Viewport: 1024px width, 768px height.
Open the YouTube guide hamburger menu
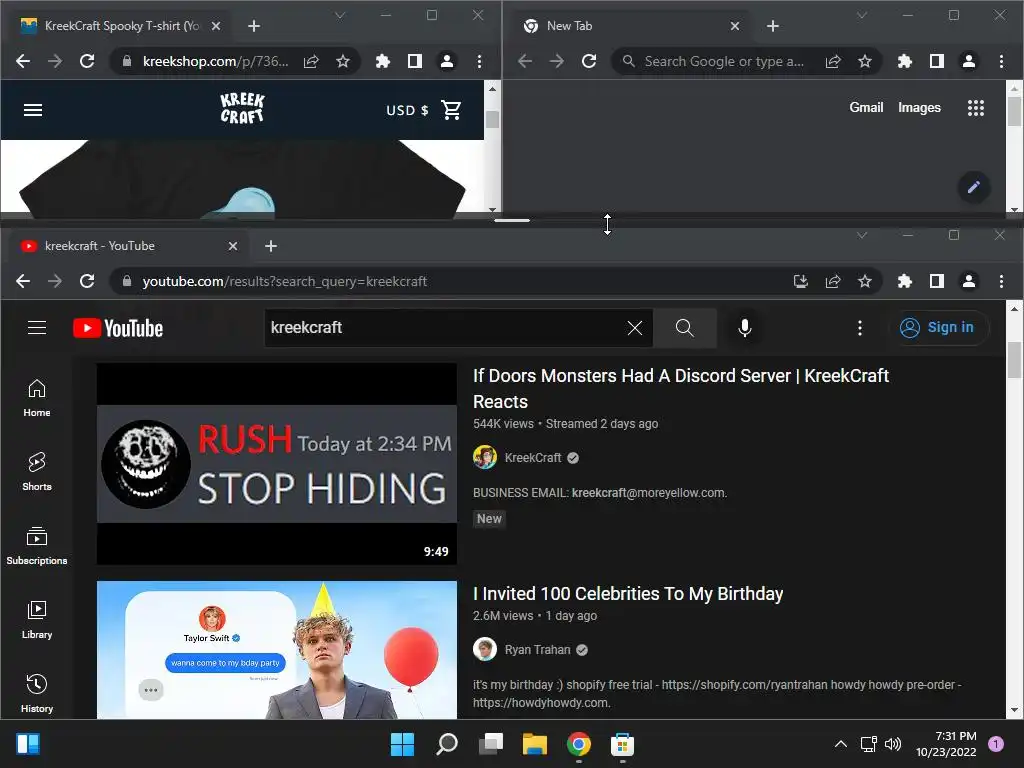click(37, 328)
